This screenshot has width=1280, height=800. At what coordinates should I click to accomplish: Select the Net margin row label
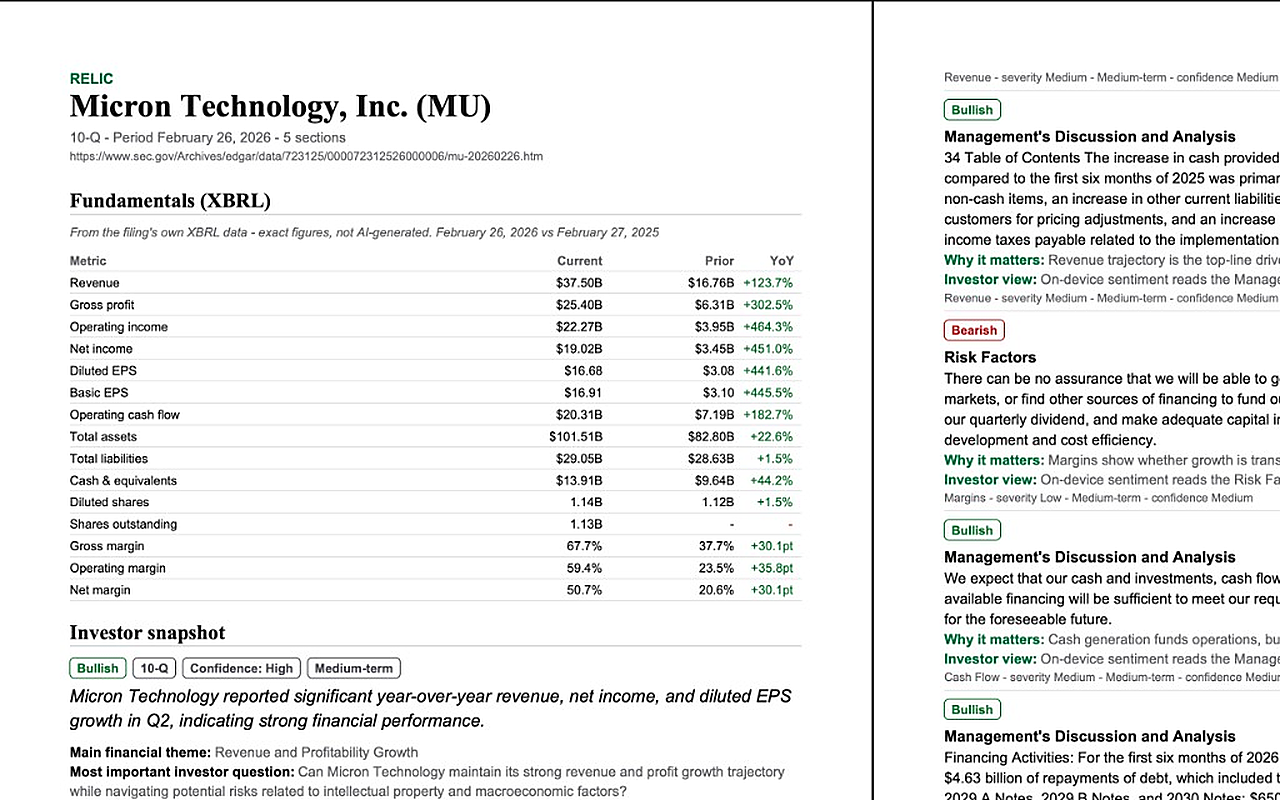100,591
